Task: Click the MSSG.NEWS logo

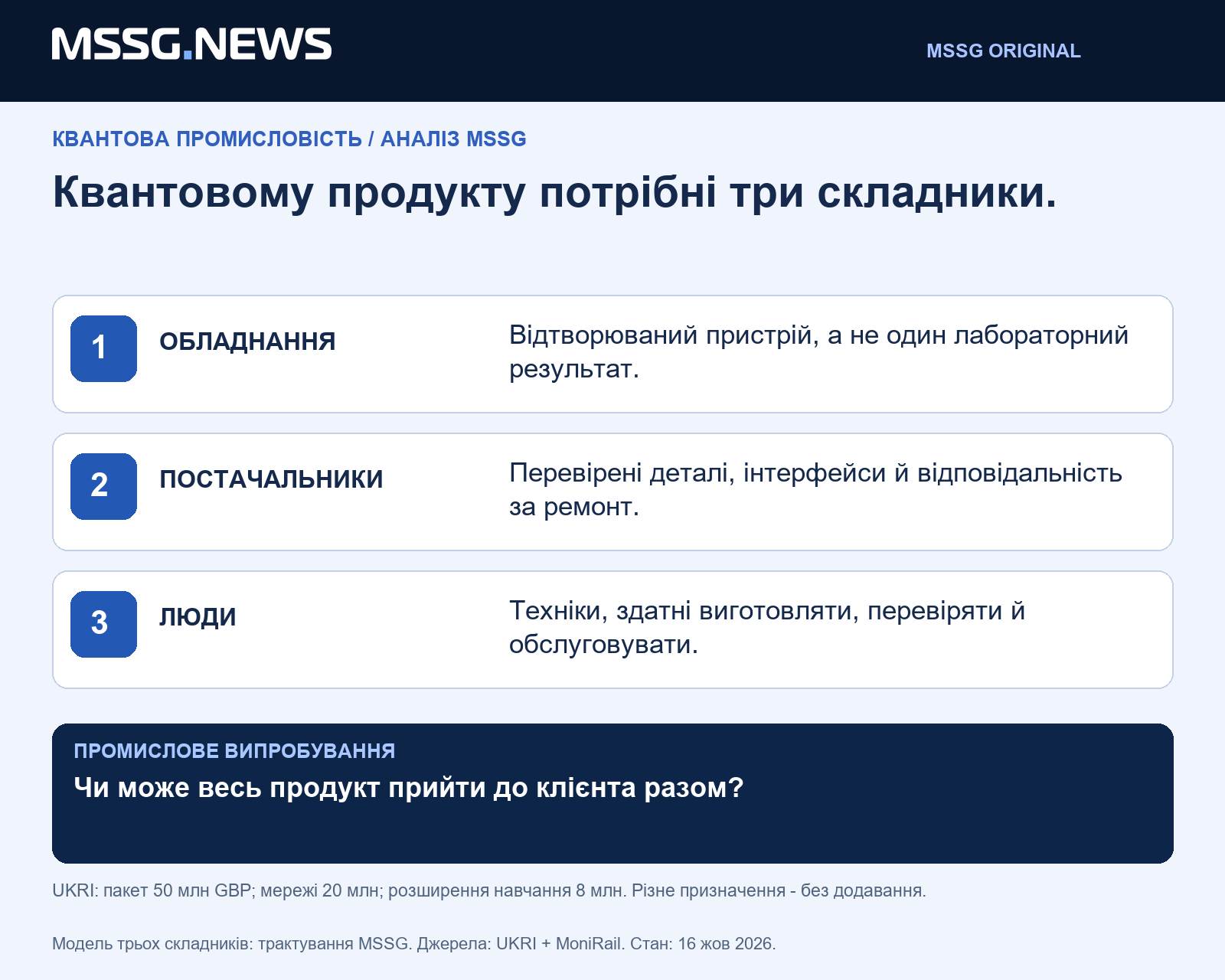Action: [x=191, y=44]
